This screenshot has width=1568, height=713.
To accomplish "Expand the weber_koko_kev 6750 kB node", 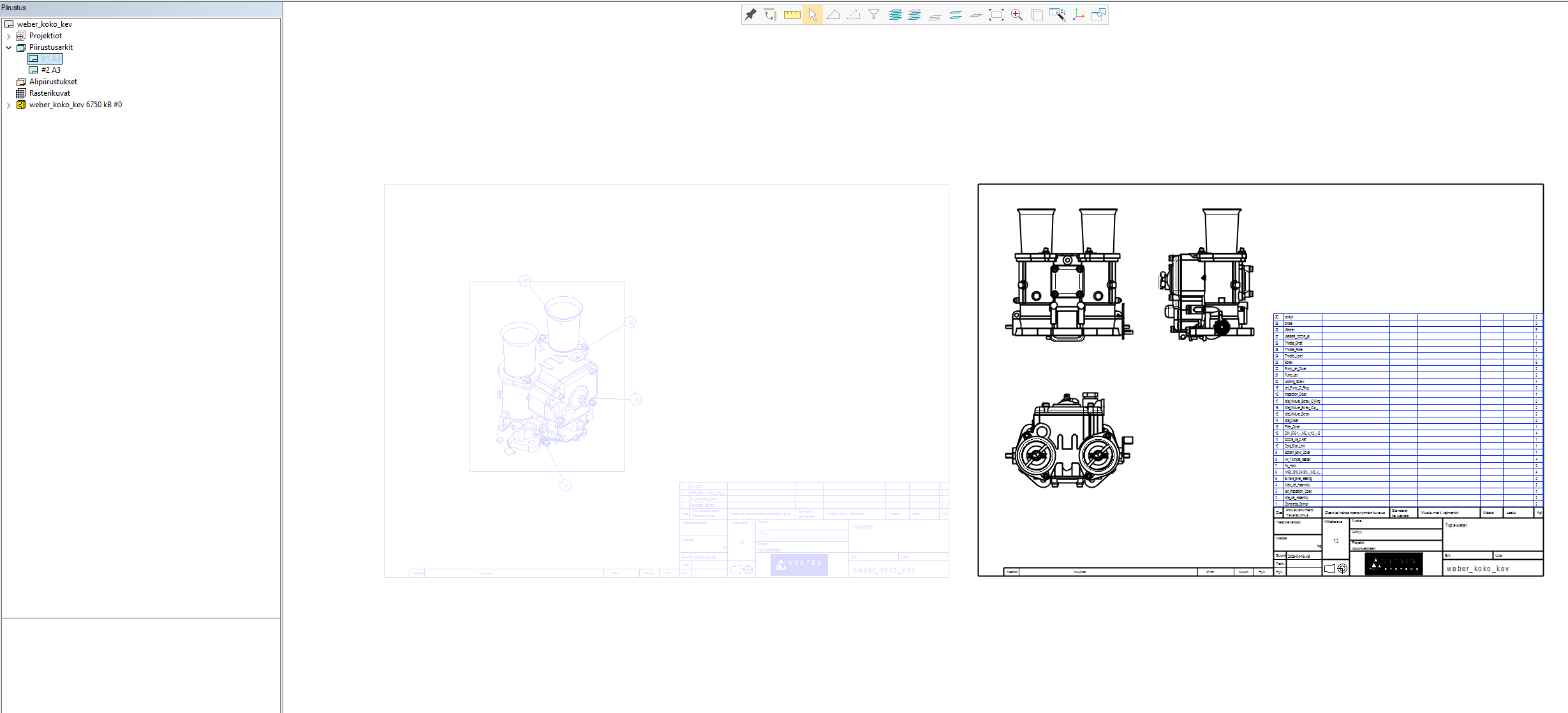I will (x=9, y=105).
